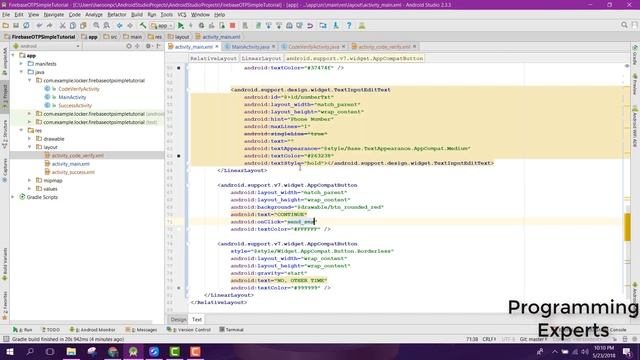Expand the mipmap folder
640x360 pixels.
pos(29,180)
